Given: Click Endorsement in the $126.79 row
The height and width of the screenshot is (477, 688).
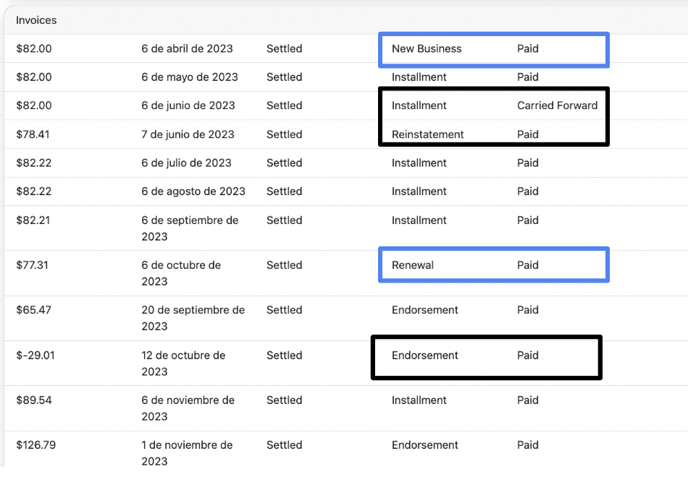Looking at the screenshot, I should point(425,445).
